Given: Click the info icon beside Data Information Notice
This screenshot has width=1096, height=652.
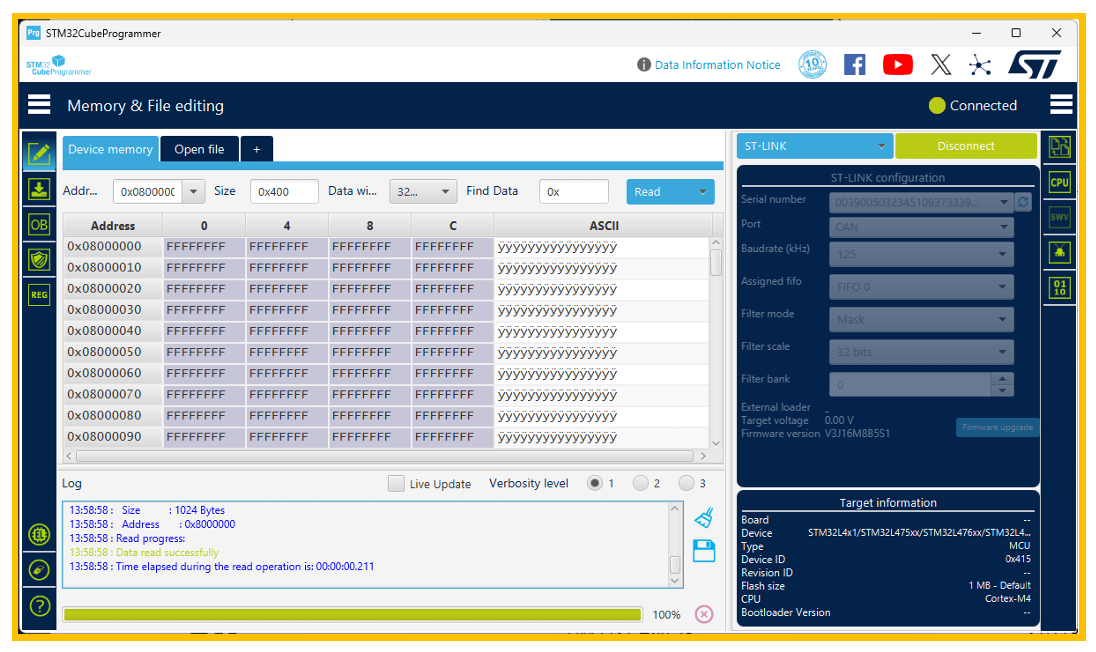Looking at the screenshot, I should coord(644,65).
